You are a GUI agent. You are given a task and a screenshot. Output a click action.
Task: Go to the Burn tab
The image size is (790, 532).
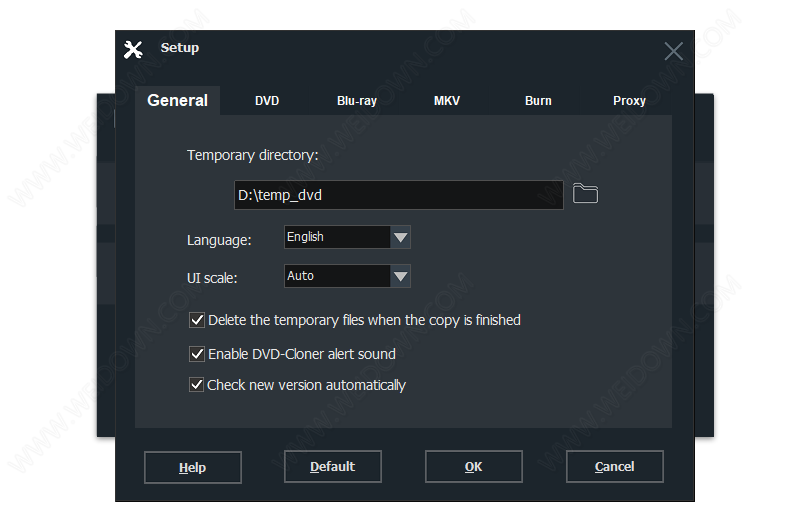coord(538,101)
